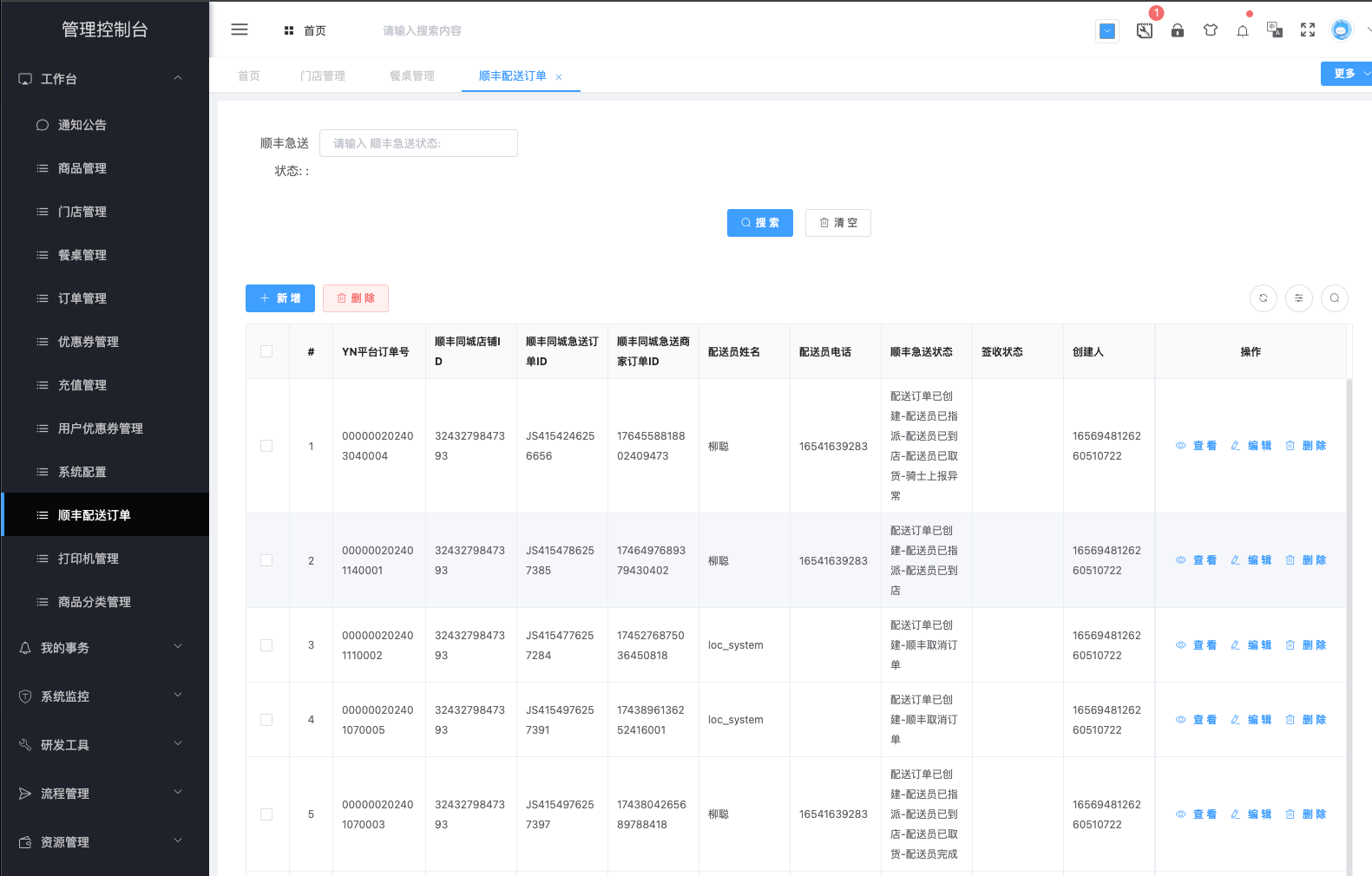The image size is (1372, 876).
Task: Click the blue 搜索 button
Action: point(760,223)
